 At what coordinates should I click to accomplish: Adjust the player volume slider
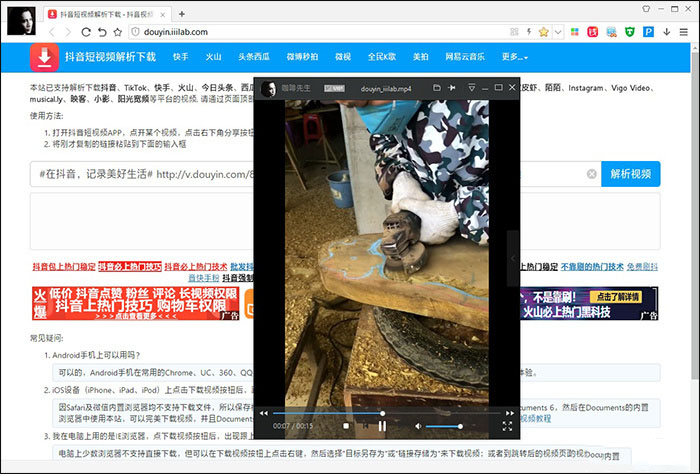pos(444,426)
